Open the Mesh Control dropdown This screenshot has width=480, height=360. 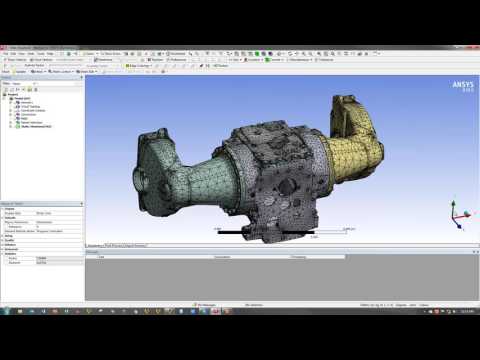[61, 71]
